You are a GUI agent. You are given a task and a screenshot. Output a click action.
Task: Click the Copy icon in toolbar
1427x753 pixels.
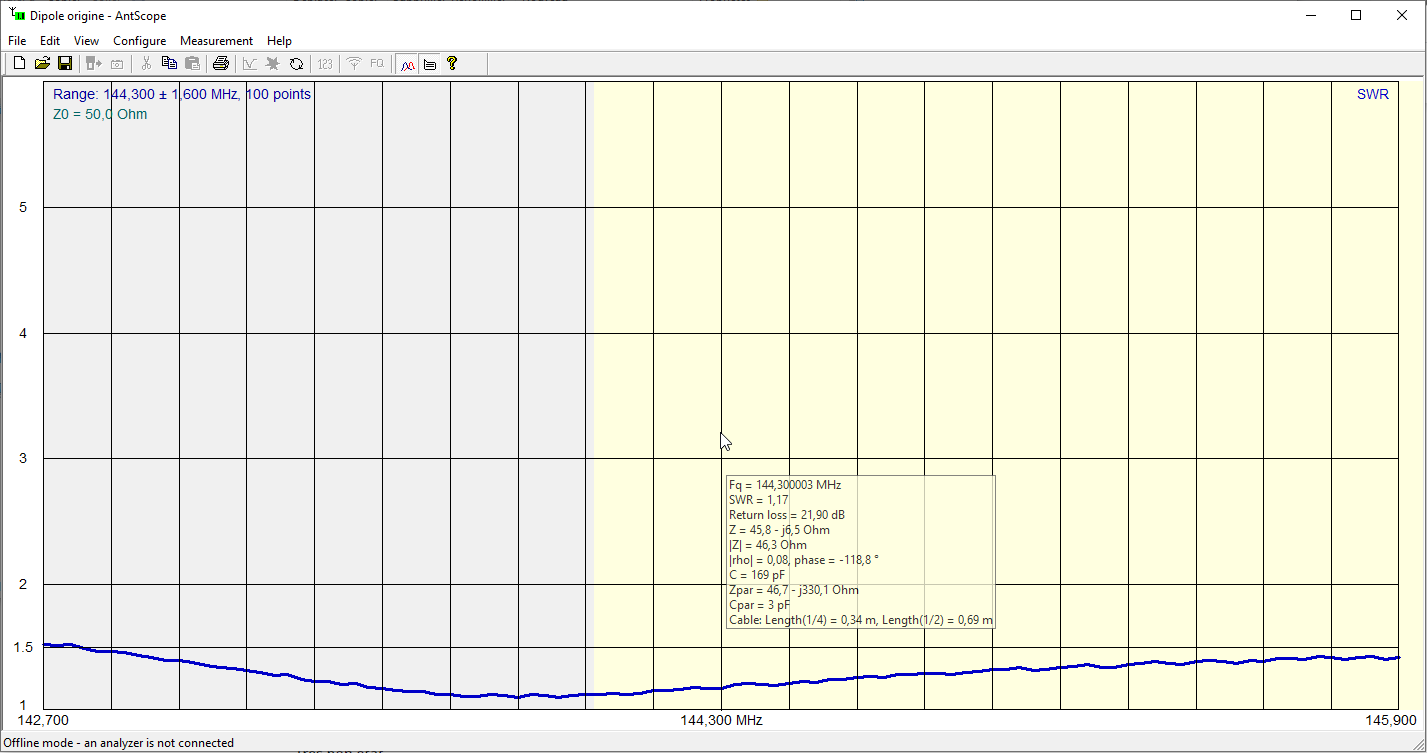169,64
